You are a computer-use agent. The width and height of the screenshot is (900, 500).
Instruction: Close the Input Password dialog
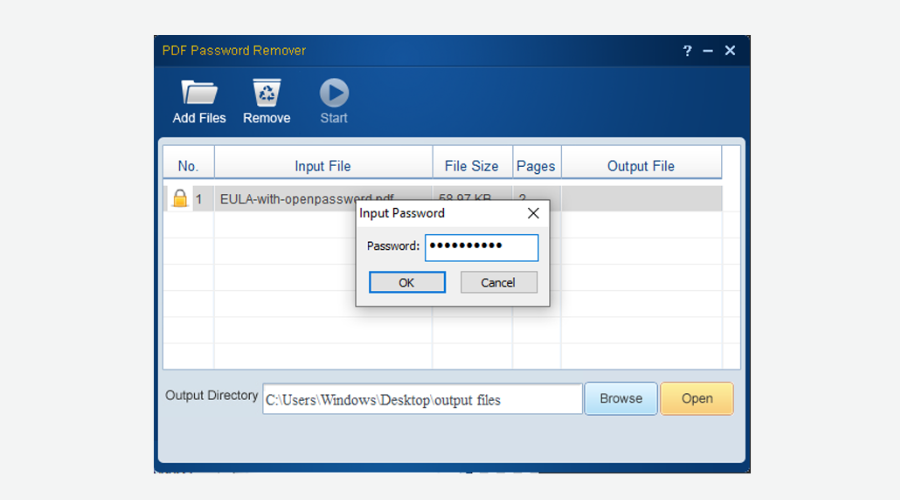[x=533, y=213]
